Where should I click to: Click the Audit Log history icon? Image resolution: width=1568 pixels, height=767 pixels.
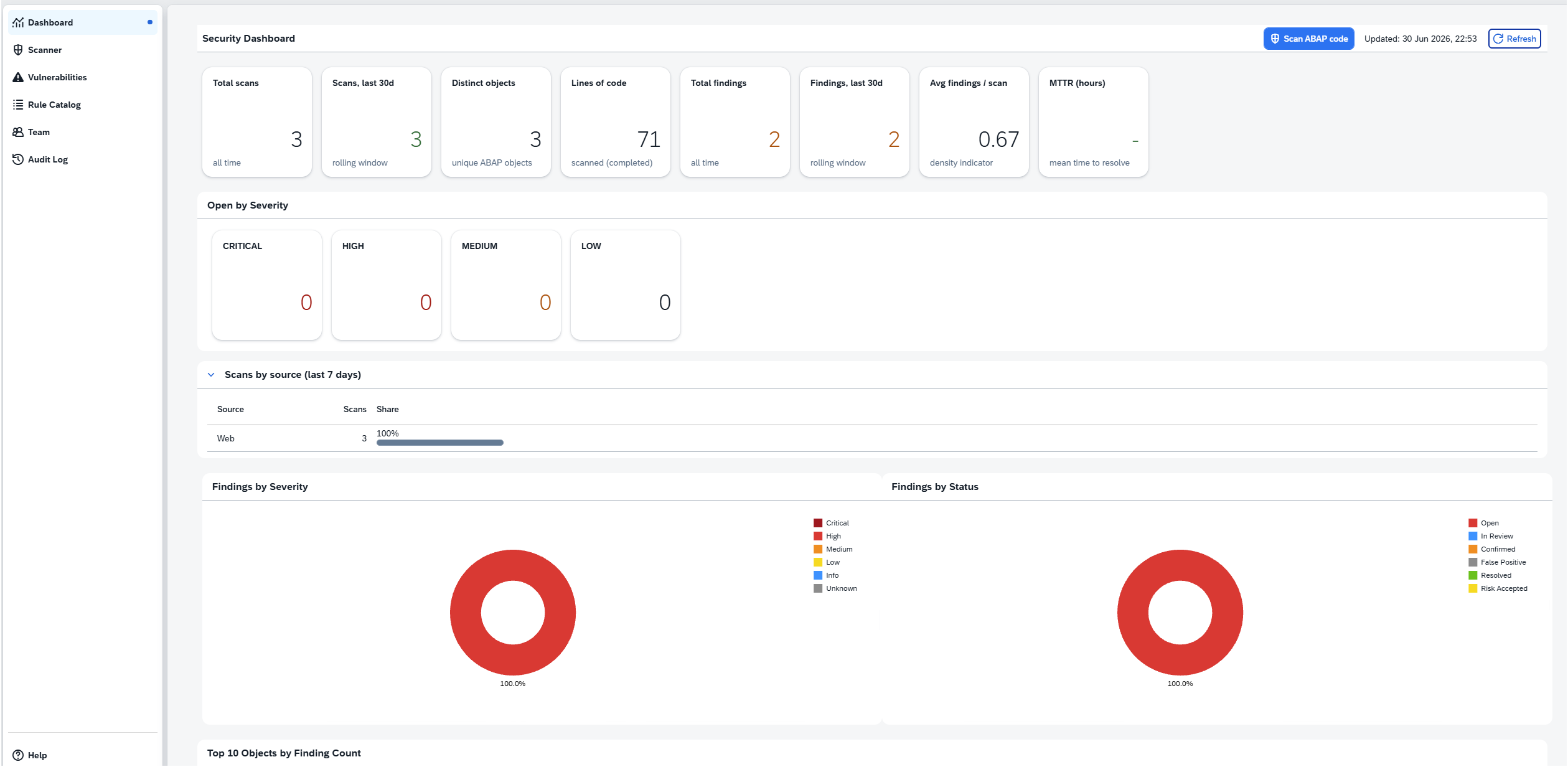[x=18, y=159]
